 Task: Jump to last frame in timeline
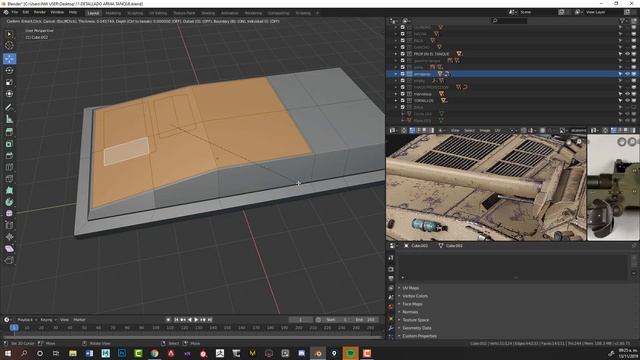210,320
